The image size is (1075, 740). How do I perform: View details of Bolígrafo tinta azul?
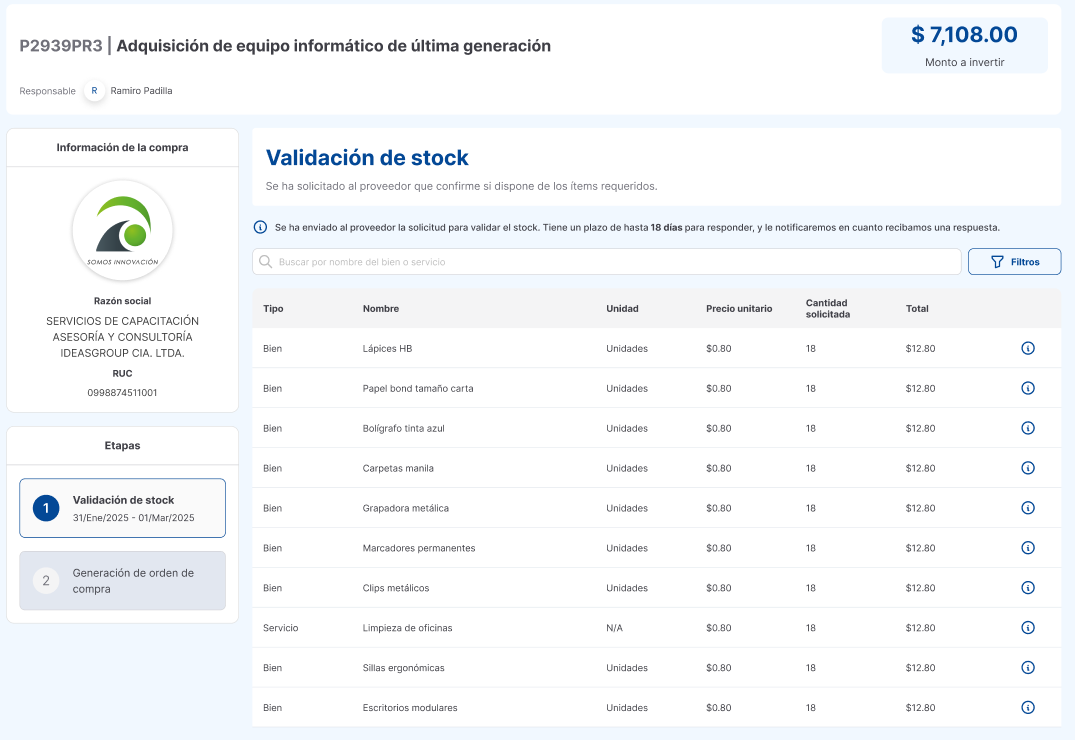pos(1028,428)
